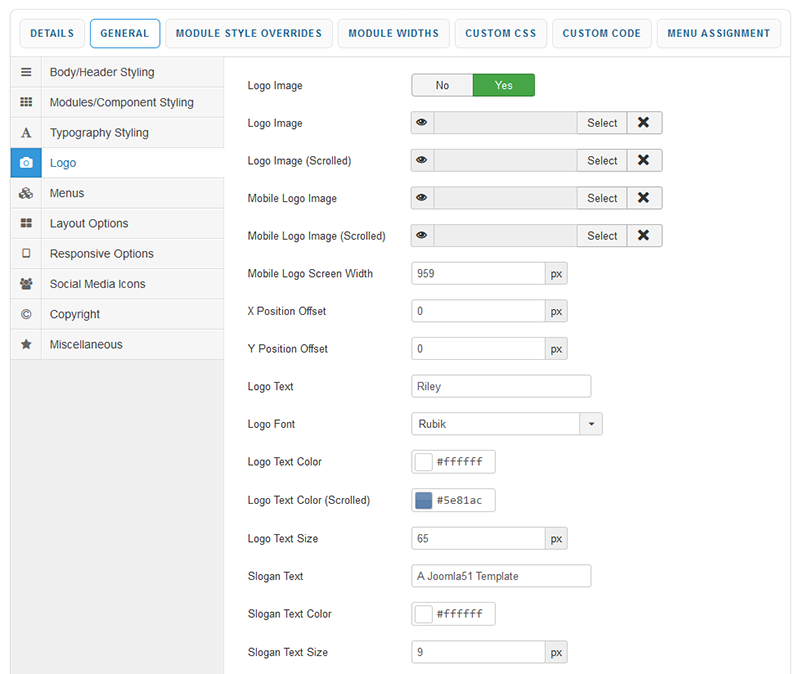Open the Social Media Icons people icon

coord(26,284)
